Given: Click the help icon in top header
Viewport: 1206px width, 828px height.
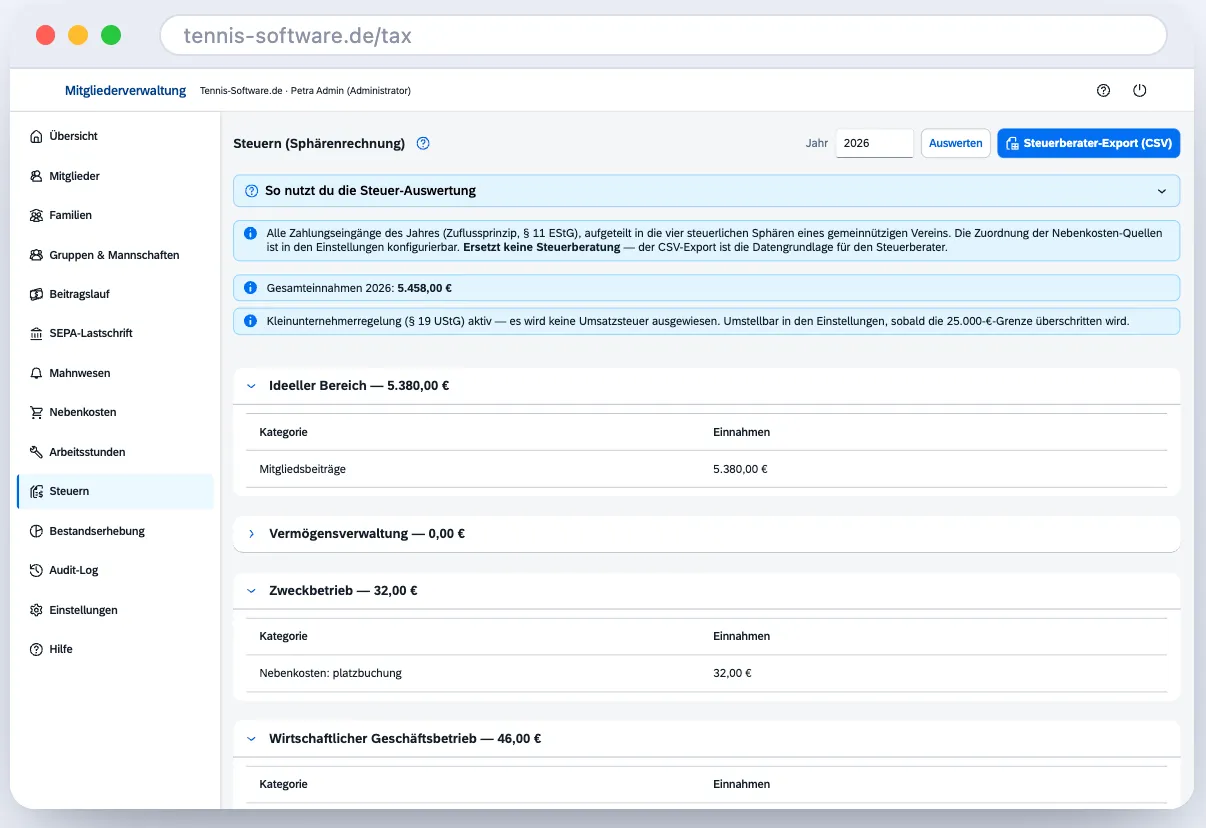Looking at the screenshot, I should click(1104, 90).
